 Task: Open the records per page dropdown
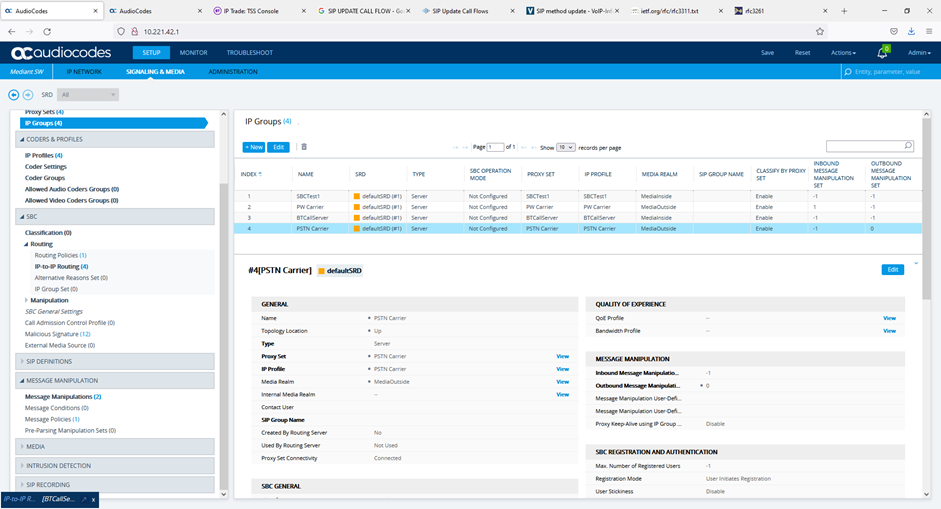coord(565,147)
